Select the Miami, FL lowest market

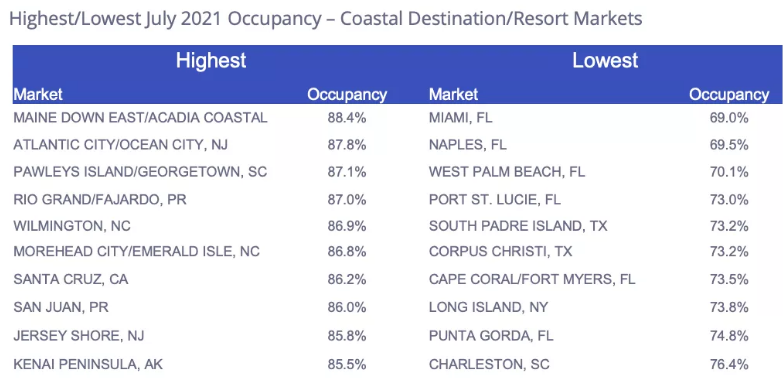pos(461,118)
